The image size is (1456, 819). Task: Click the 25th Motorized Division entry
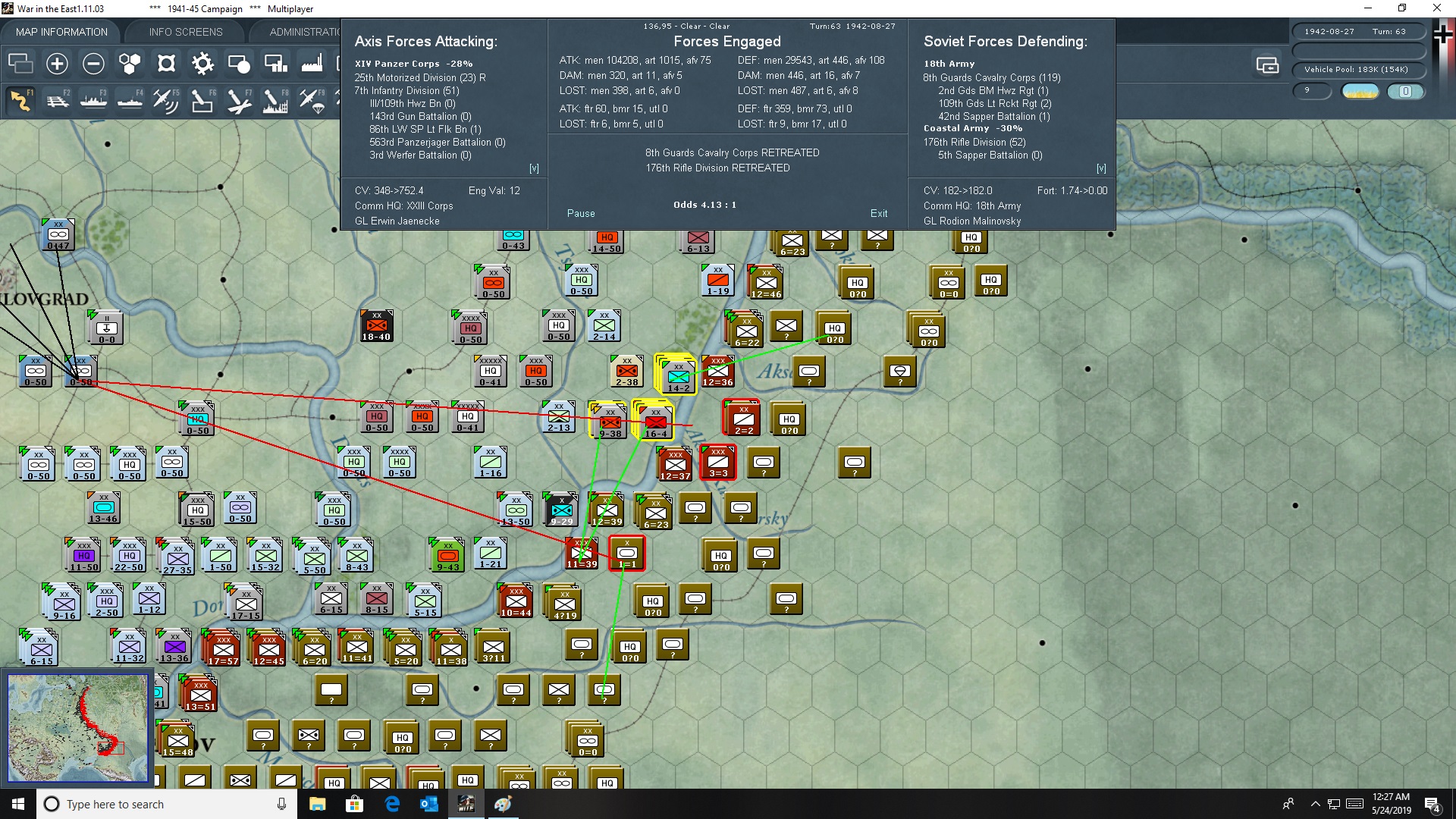click(x=420, y=77)
